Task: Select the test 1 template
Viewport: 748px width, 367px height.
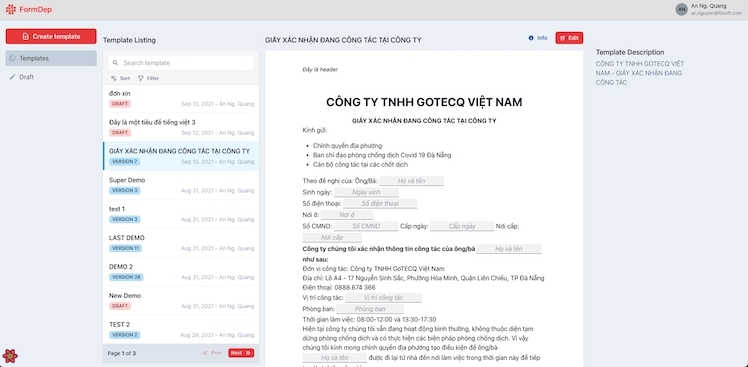Action: (x=181, y=214)
